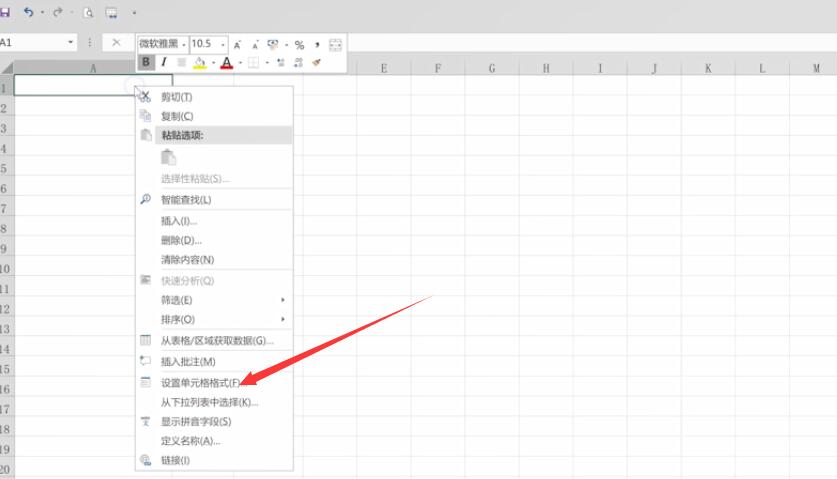Click the paste clipboard icon under 粘贴选项
Viewport: 837px width, 479px height.
(168, 157)
